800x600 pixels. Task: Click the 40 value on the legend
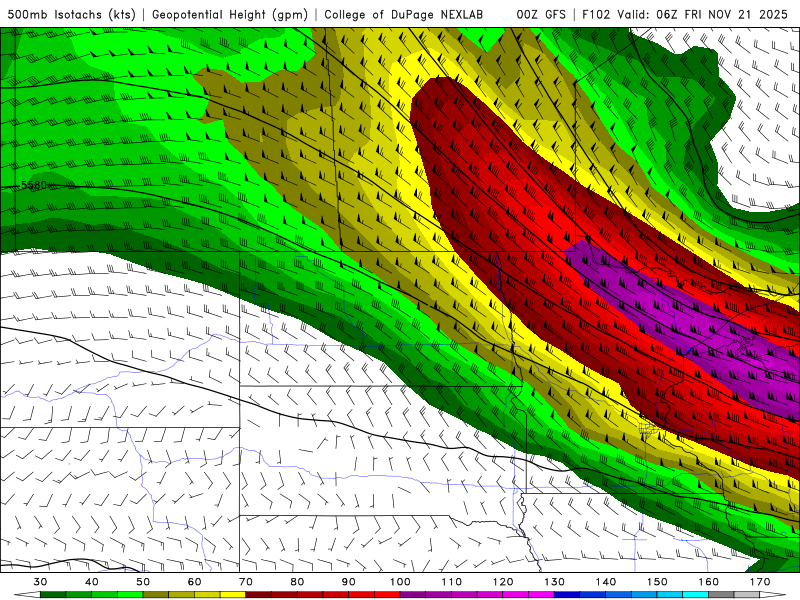[x=92, y=582]
